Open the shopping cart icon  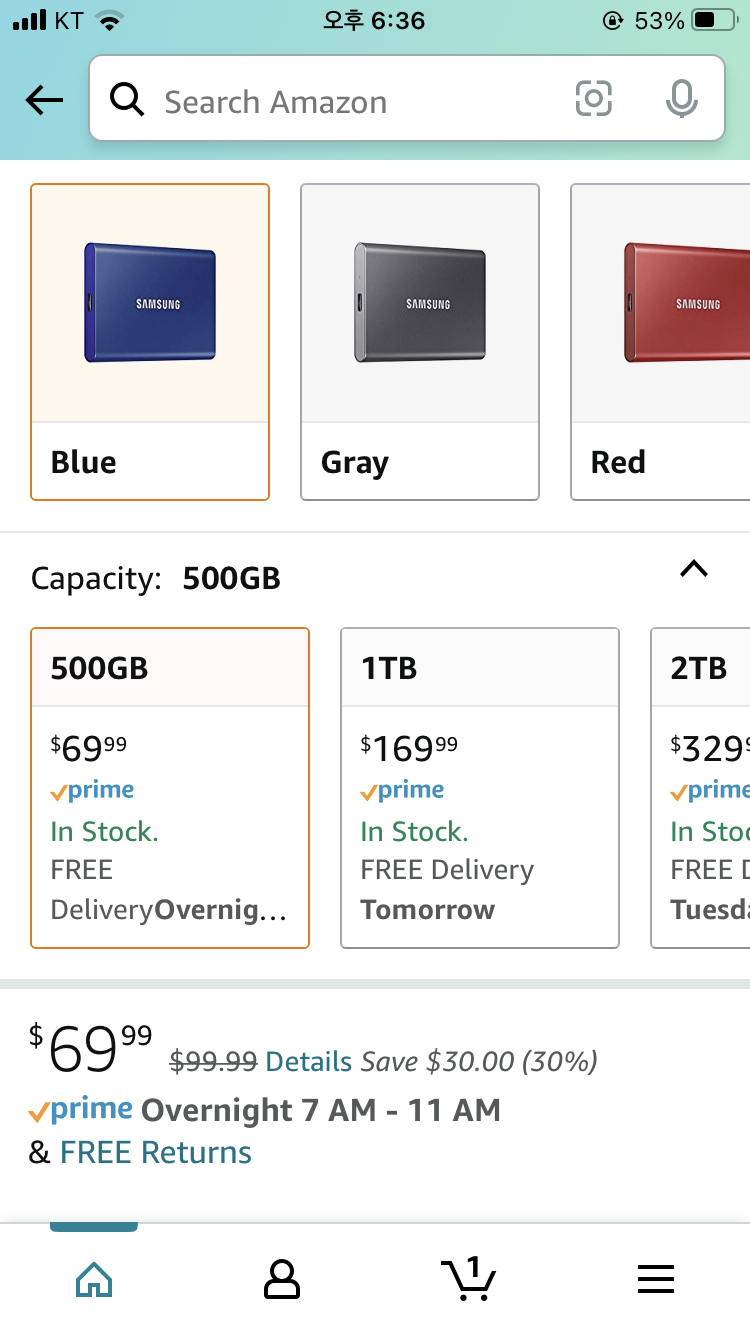[x=468, y=1278]
